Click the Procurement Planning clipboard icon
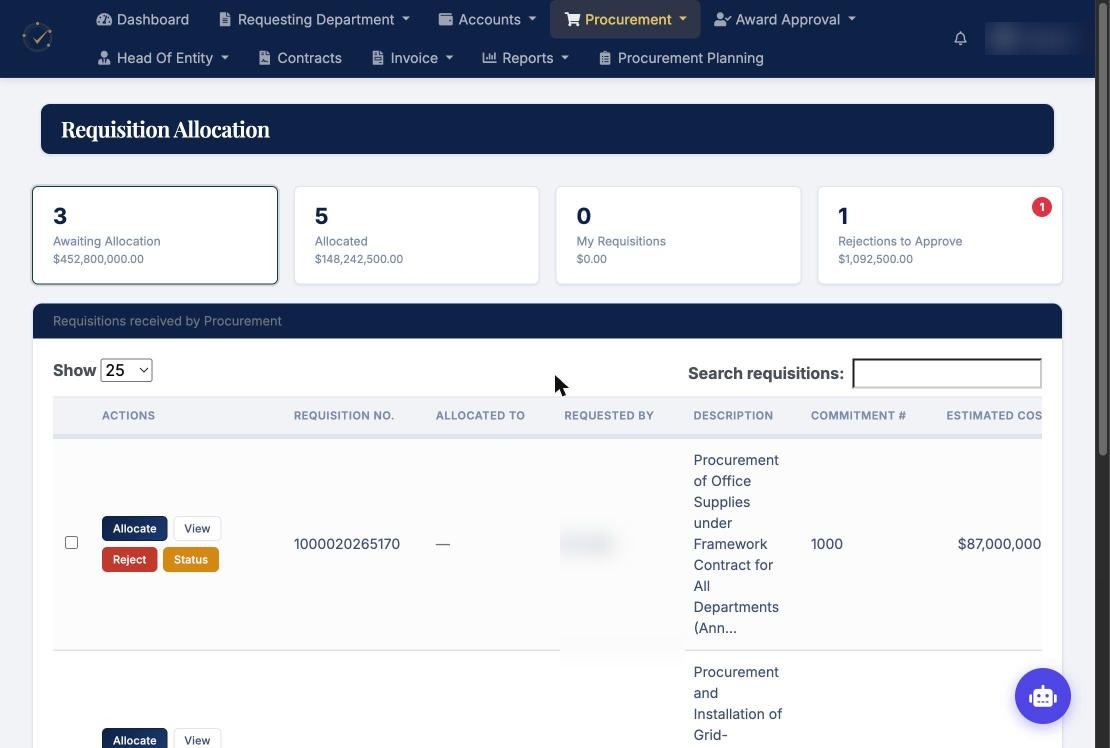Viewport: 1110px width, 748px height. click(605, 58)
